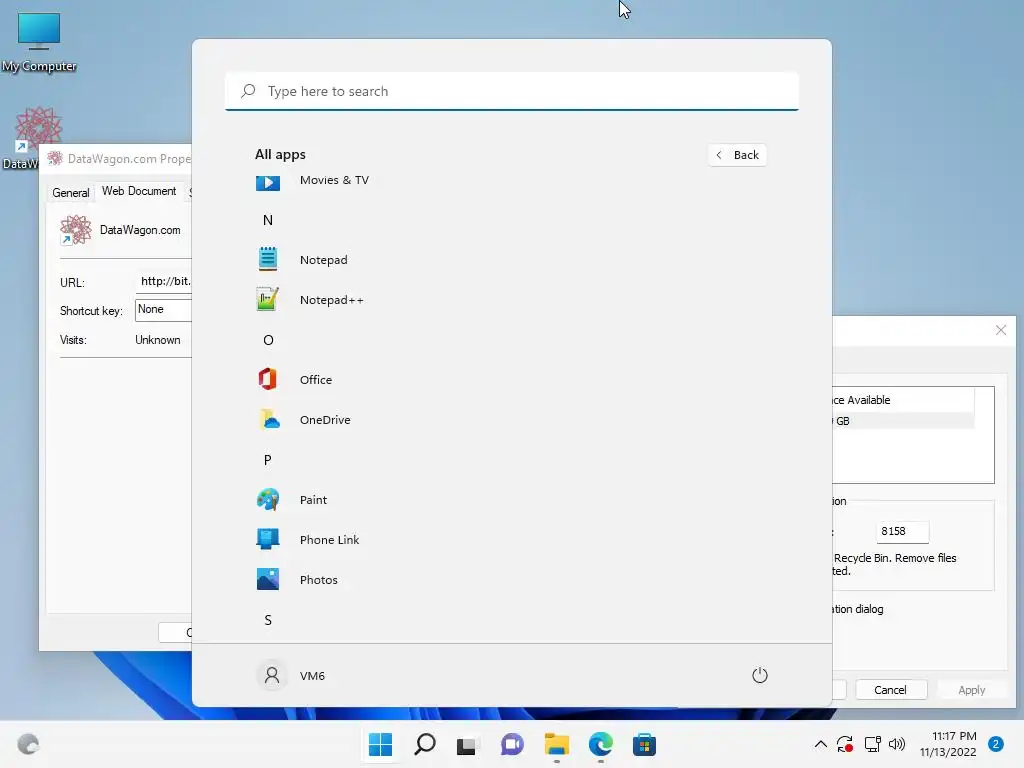Click Back button in All apps

pos(737,155)
